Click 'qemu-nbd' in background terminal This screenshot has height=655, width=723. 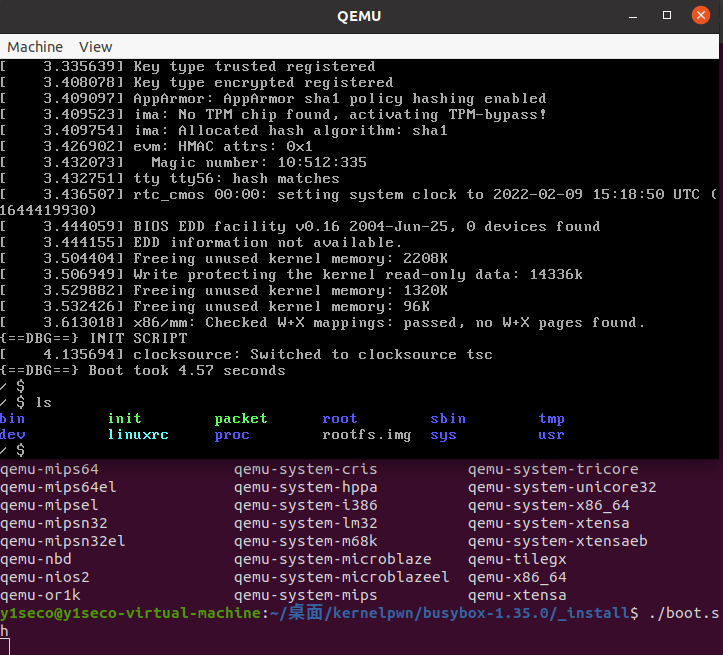pyautogui.click(x=36, y=559)
